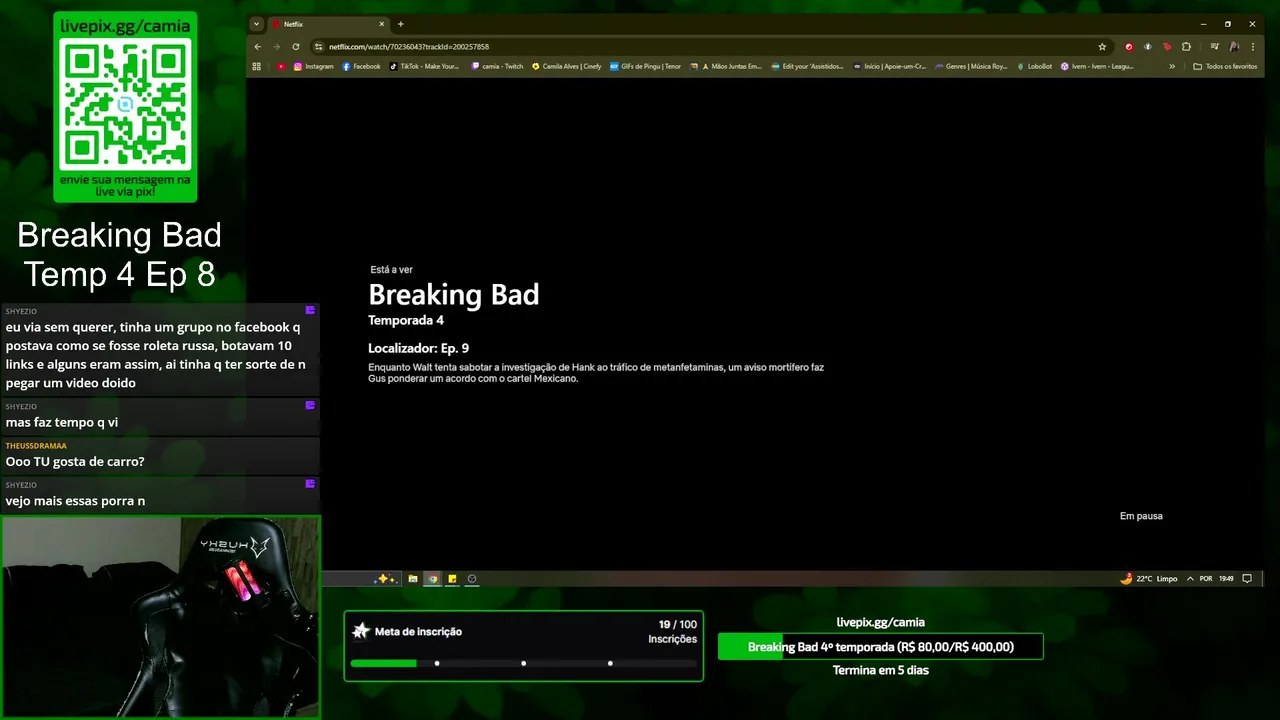The height and width of the screenshot is (720, 1280).
Task: Open media control icon in toolbar
Action: coord(1214,47)
